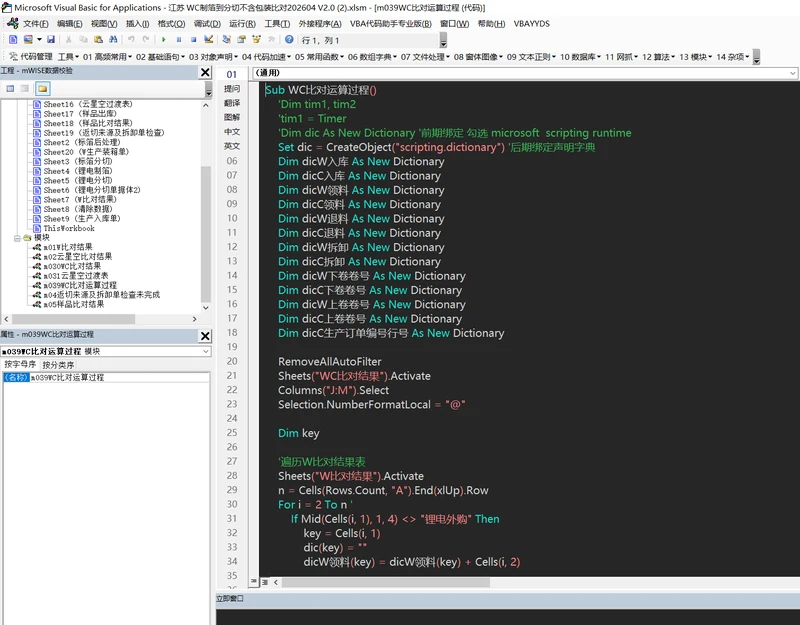
Task: Open the 09 文本正则 dropdown
Action: [531, 57]
